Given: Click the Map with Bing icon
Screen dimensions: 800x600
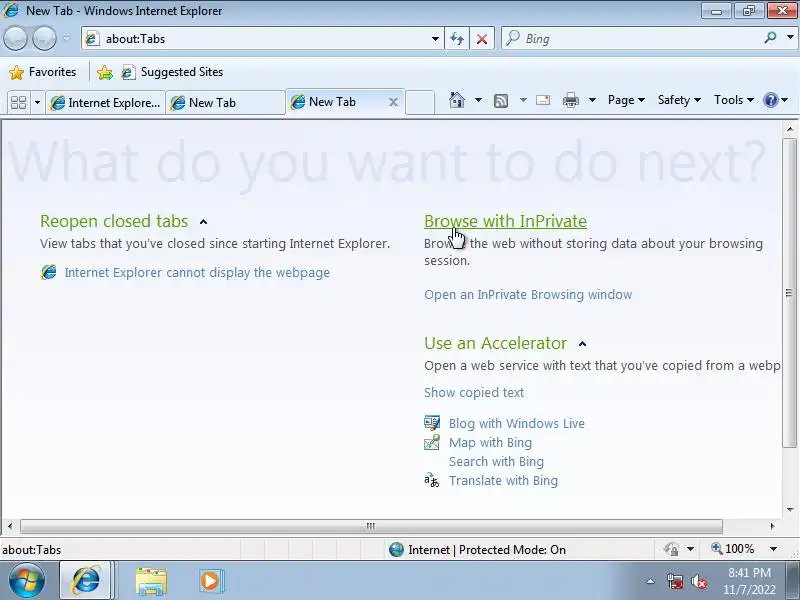Looking at the screenshot, I should [432, 442].
